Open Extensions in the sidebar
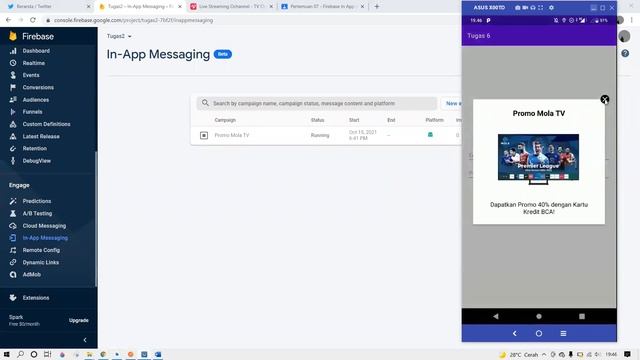The image size is (640, 360). tap(36, 298)
